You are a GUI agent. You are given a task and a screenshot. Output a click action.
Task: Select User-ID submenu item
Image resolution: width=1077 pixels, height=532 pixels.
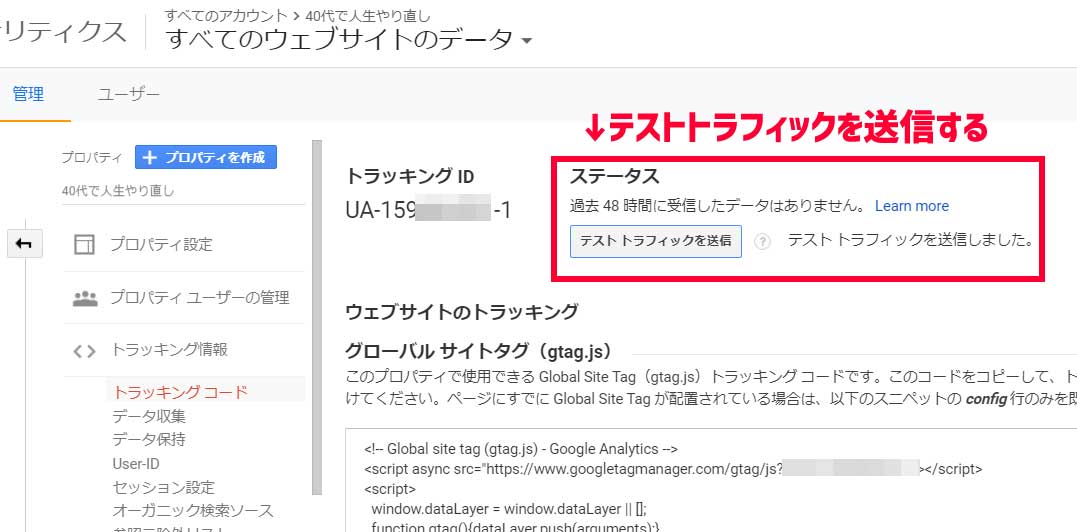click(136, 464)
